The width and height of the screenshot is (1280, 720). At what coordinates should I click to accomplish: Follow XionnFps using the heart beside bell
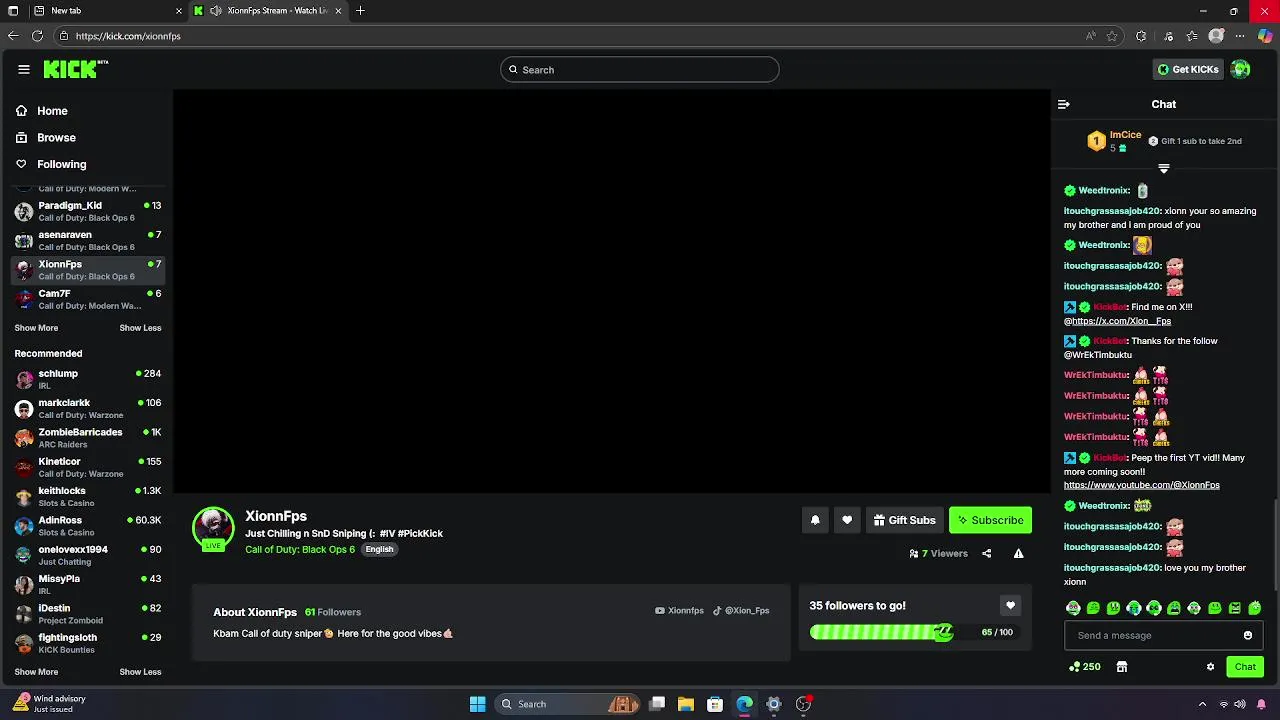[847, 520]
